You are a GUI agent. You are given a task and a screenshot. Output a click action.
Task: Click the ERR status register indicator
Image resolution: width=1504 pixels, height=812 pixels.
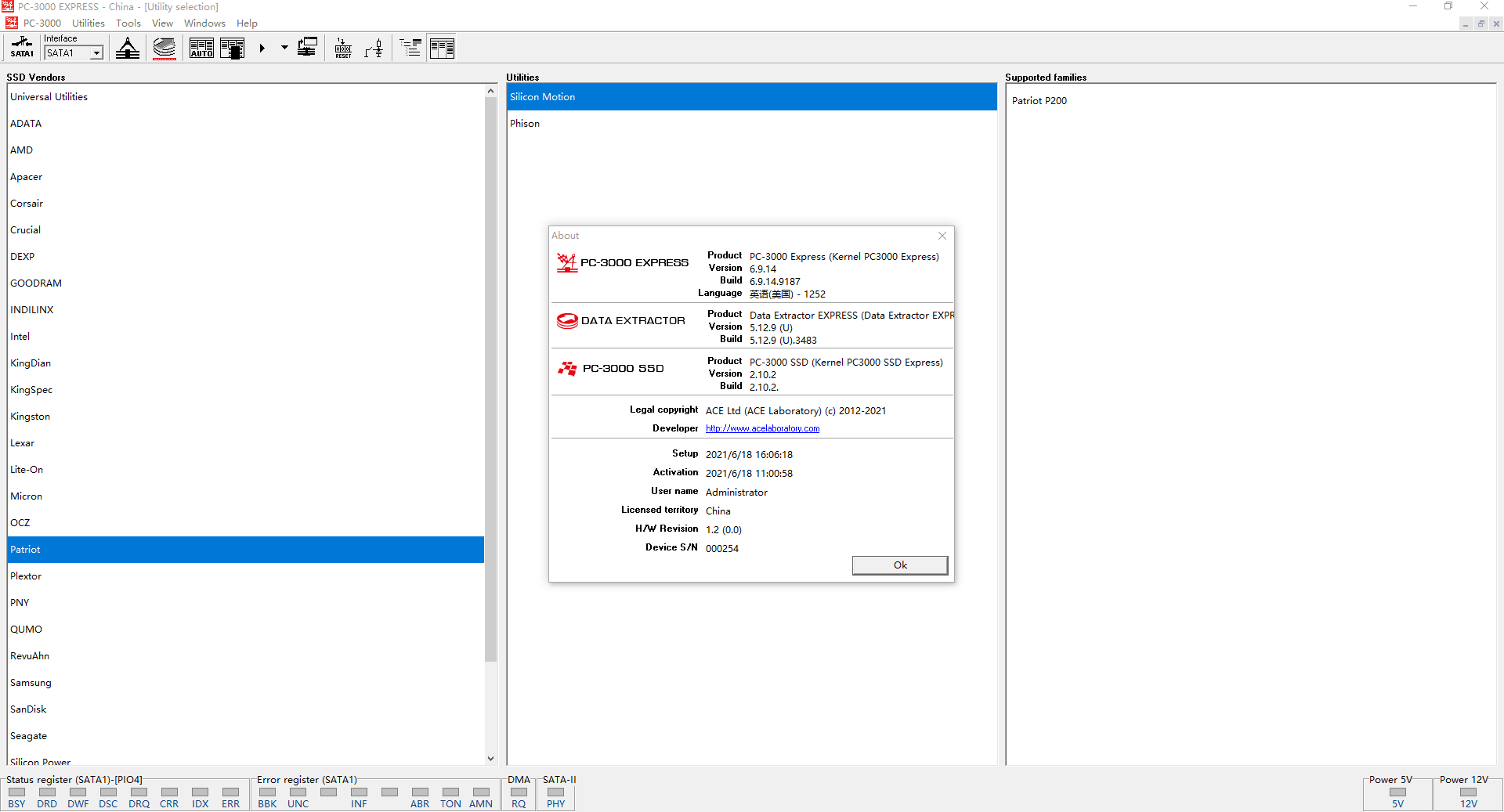230,792
